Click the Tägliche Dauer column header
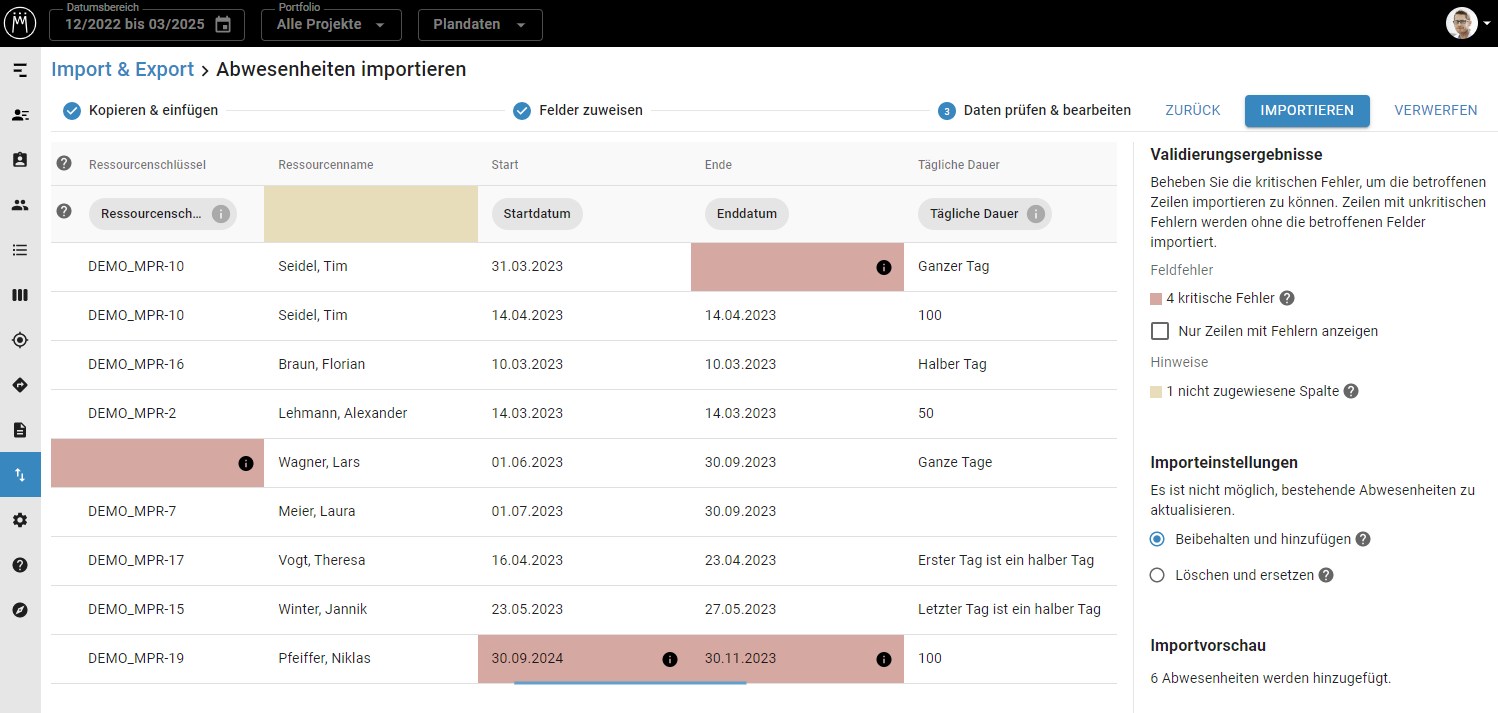The width and height of the screenshot is (1498, 713). pos(959,165)
